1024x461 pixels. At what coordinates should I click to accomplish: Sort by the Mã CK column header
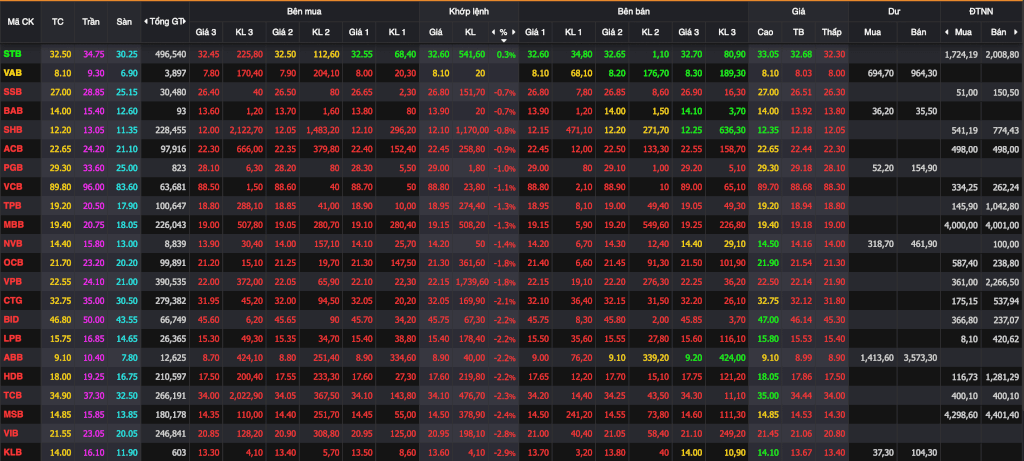pos(21,22)
